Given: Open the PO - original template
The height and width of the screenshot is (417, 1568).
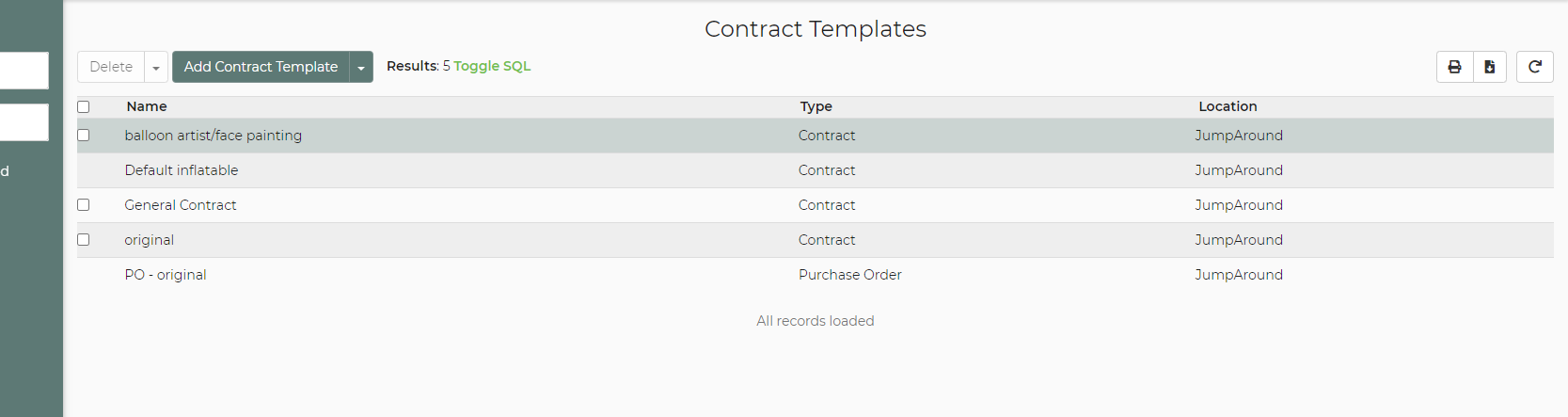Looking at the screenshot, I should coord(166,275).
